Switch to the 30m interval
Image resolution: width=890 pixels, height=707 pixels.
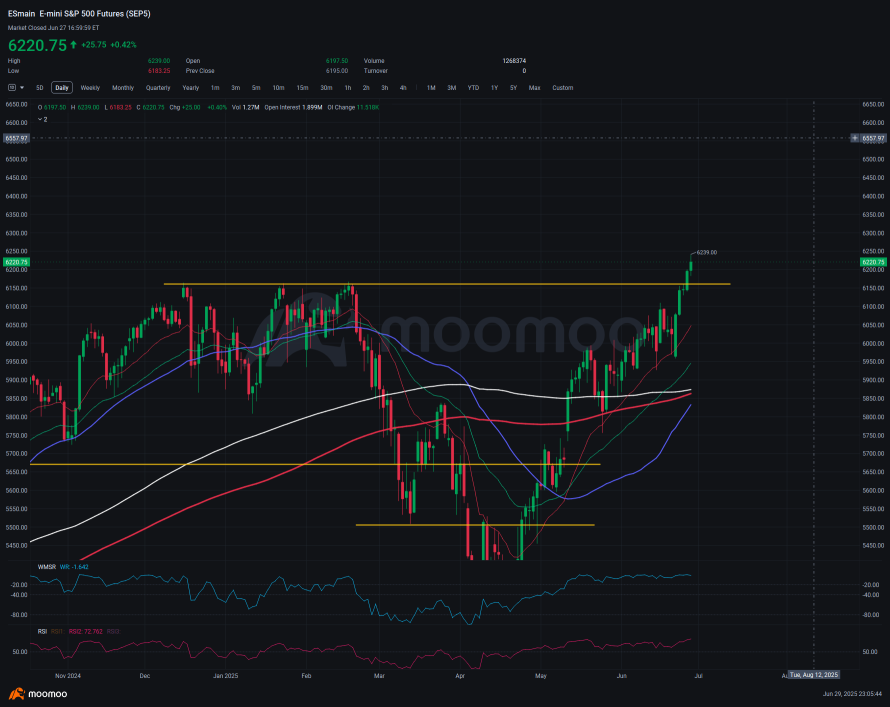click(x=326, y=87)
